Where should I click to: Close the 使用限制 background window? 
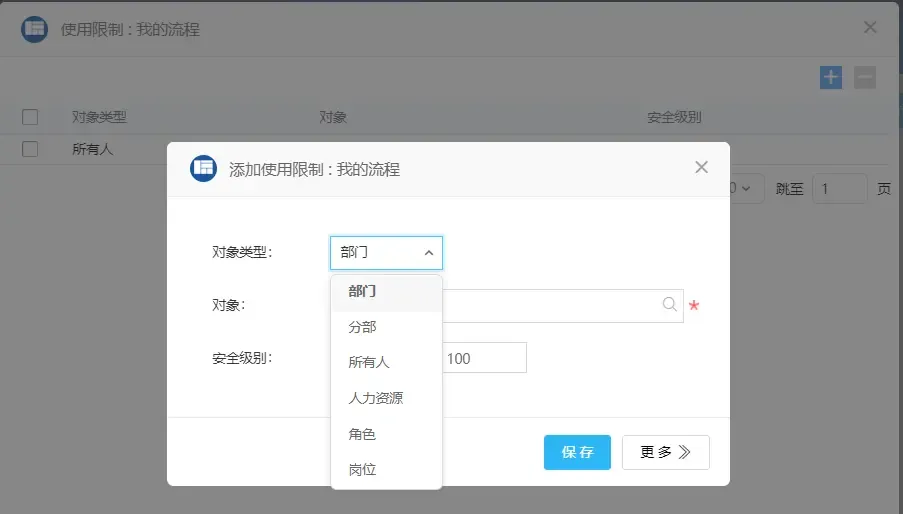coord(870,28)
